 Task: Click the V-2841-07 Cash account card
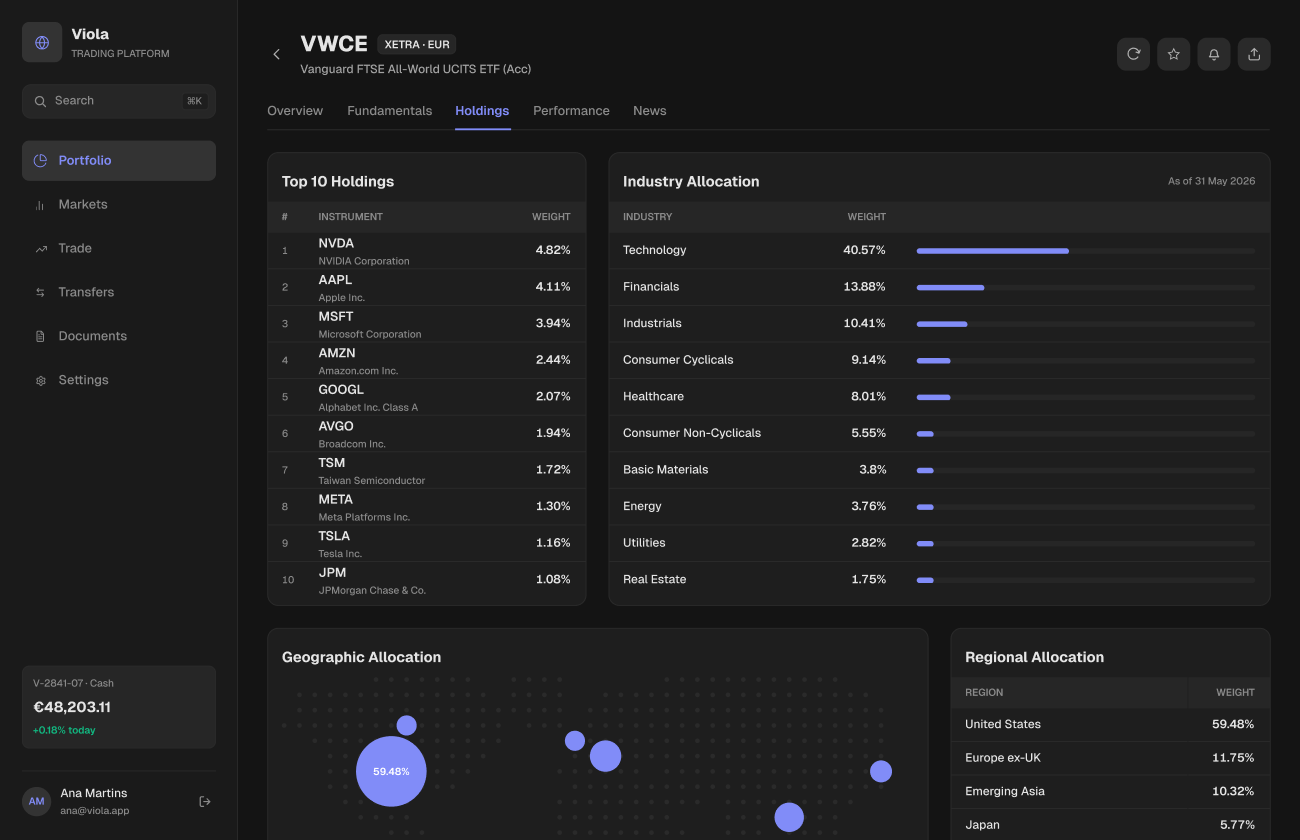pos(119,707)
